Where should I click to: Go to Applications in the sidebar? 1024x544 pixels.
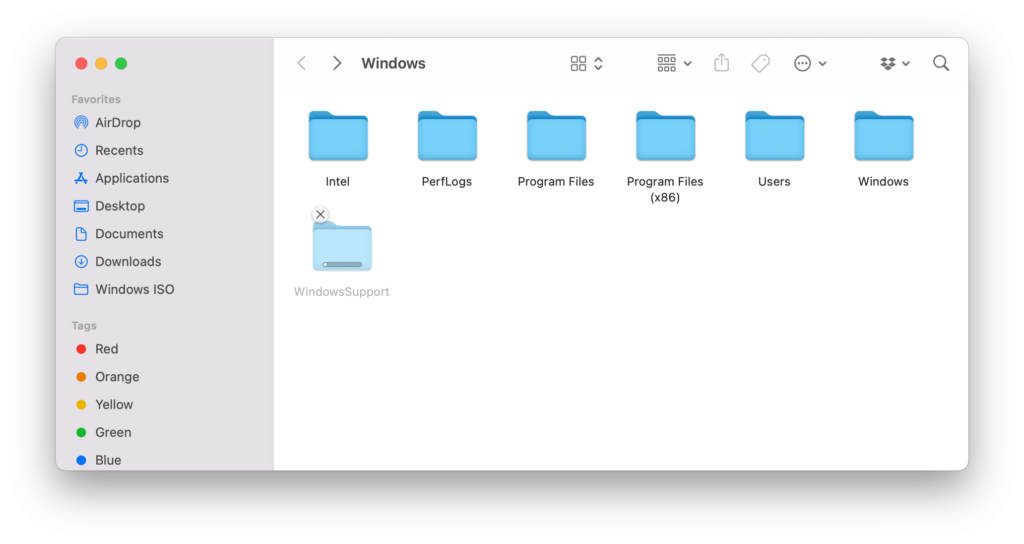[121, 178]
